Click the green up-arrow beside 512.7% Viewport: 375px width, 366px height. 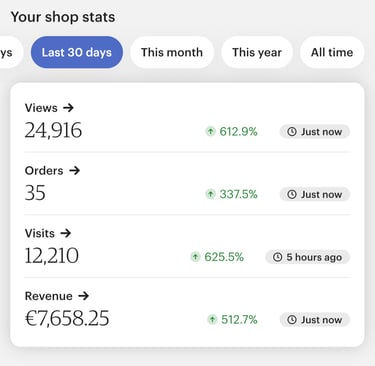coord(212,319)
